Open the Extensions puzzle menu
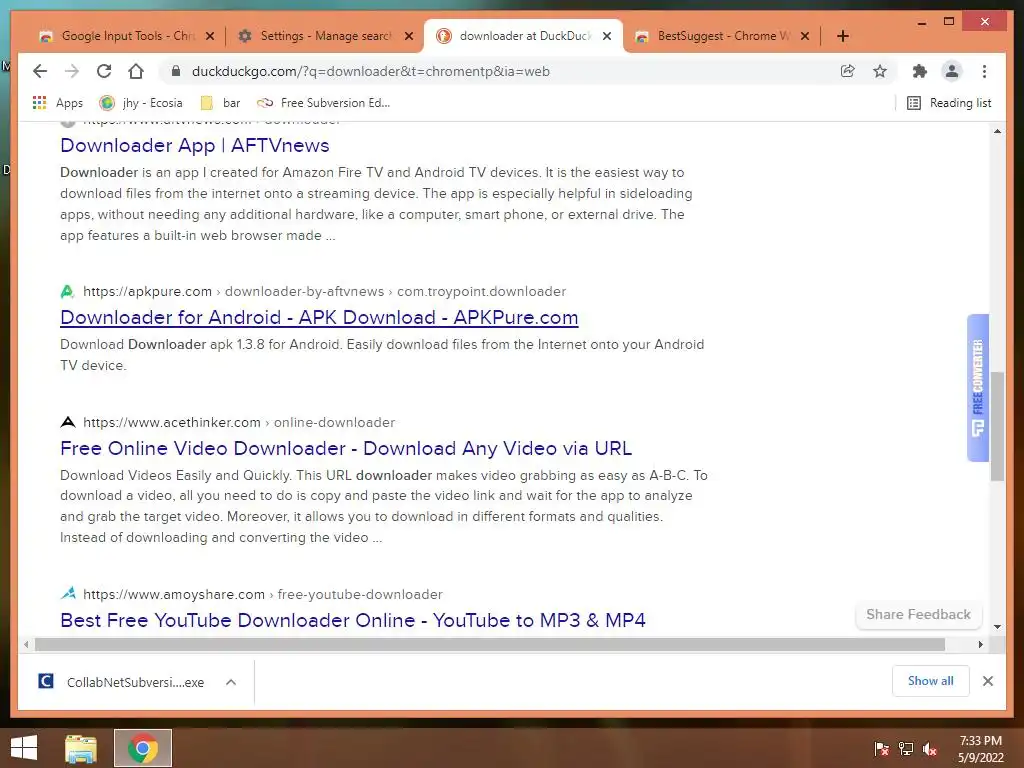Viewport: 1024px width, 768px height. pyautogui.click(x=920, y=71)
